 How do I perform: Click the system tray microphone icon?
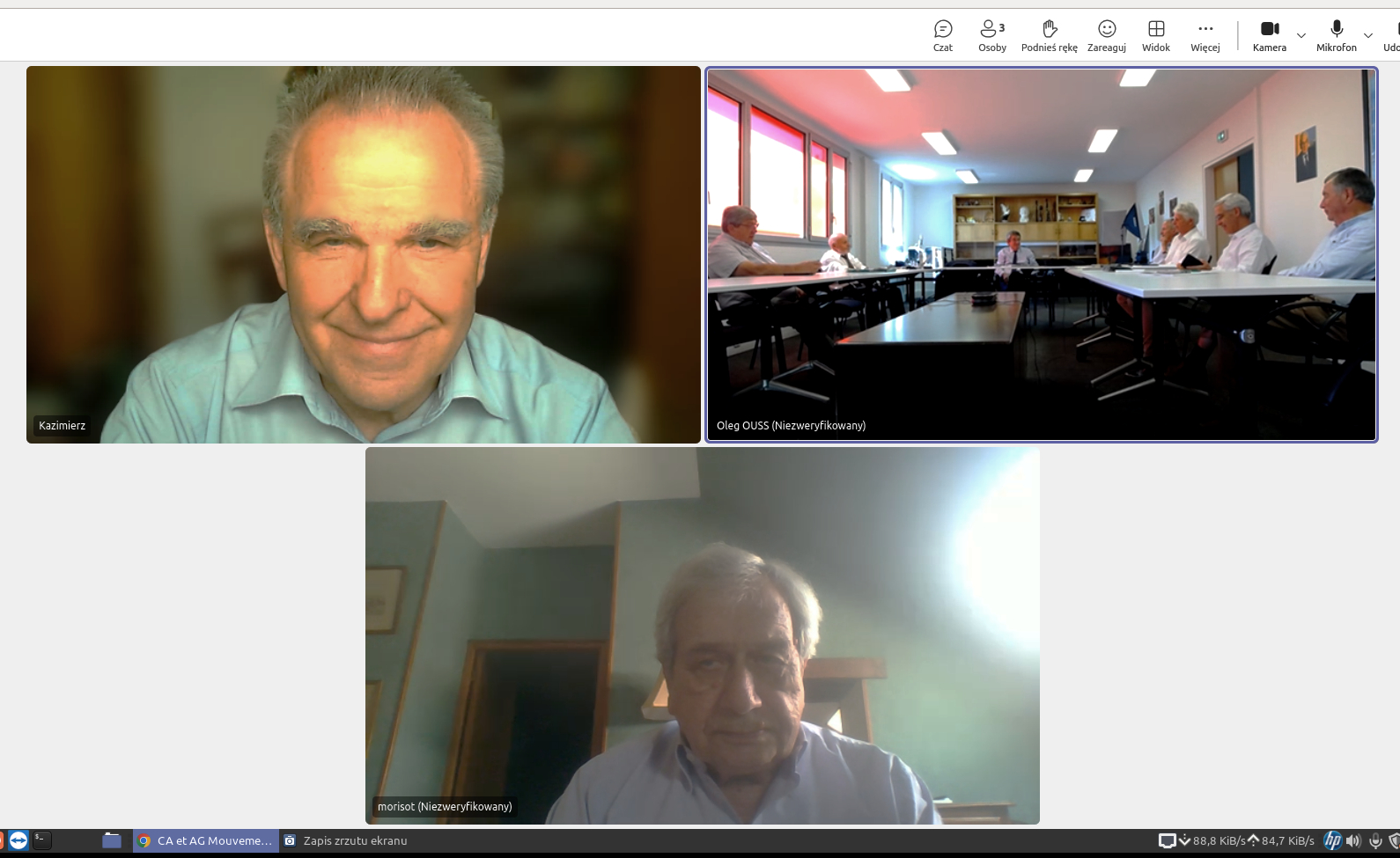[x=1375, y=841]
